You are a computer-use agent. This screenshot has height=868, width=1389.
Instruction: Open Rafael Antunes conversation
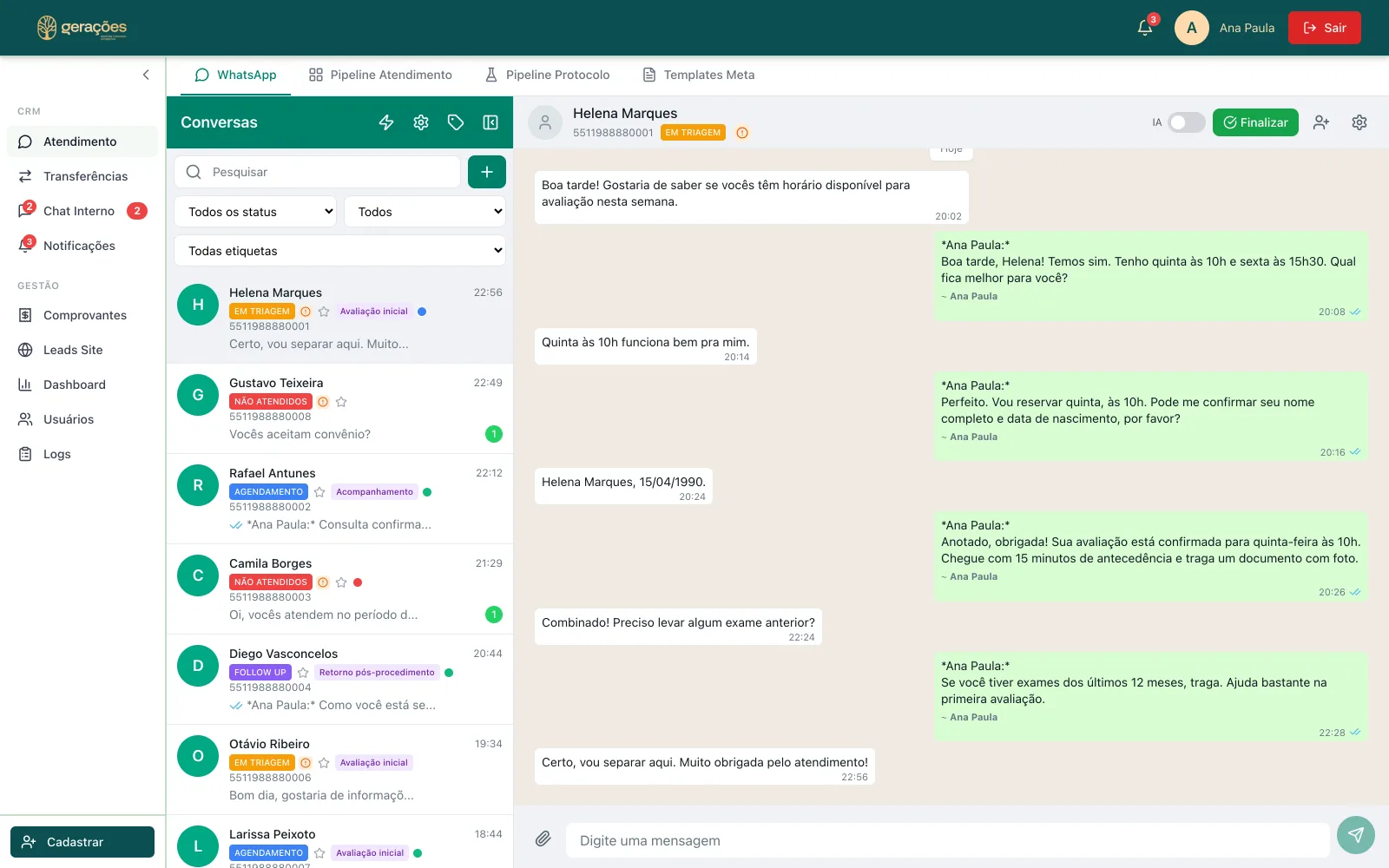click(340, 499)
